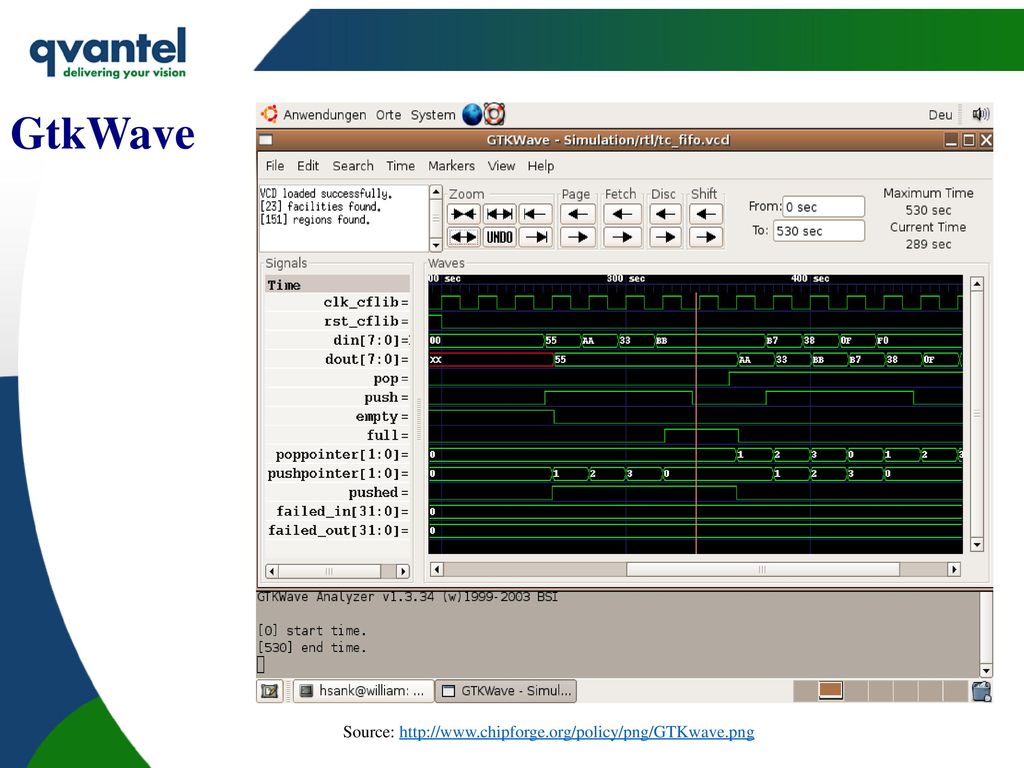Click the Waves horizontal scrollbar left arrow
Screen dimensions: 1024x768
437,569
